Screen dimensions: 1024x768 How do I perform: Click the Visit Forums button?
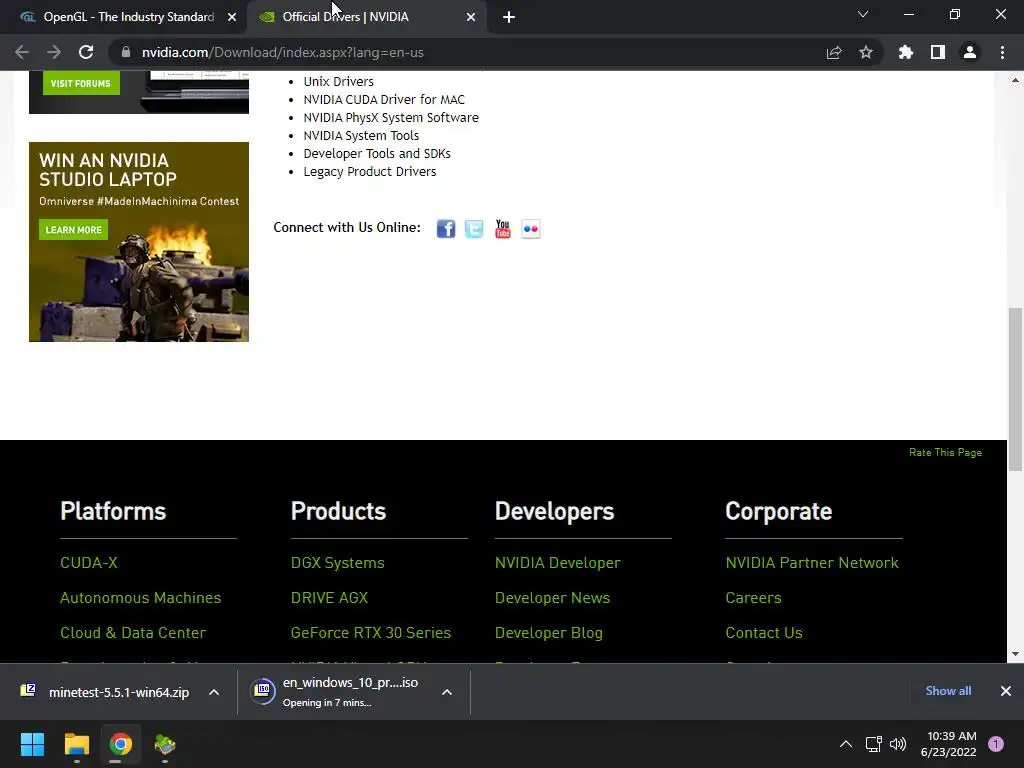[81, 84]
